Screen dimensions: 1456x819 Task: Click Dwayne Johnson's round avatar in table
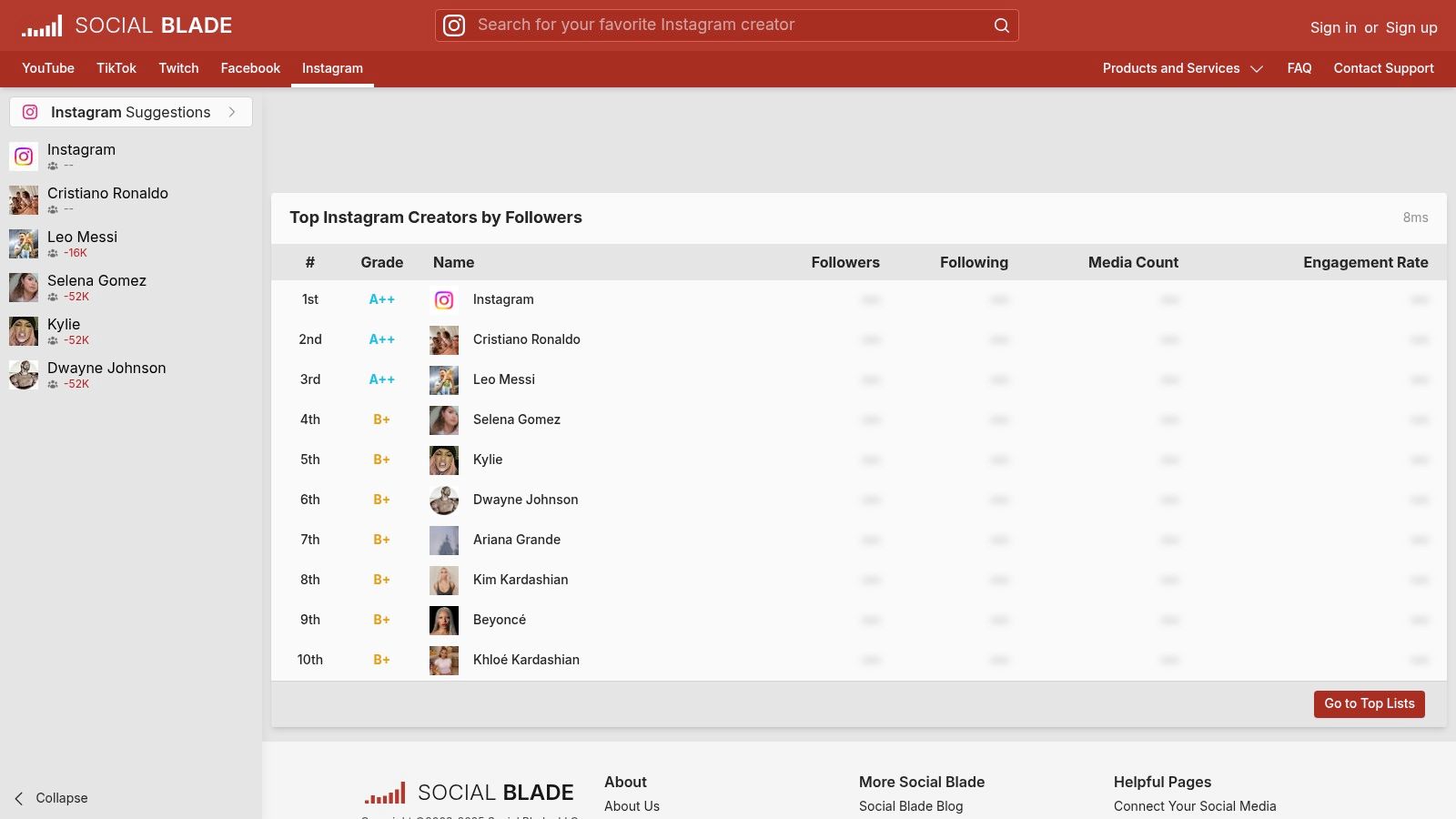pos(444,500)
